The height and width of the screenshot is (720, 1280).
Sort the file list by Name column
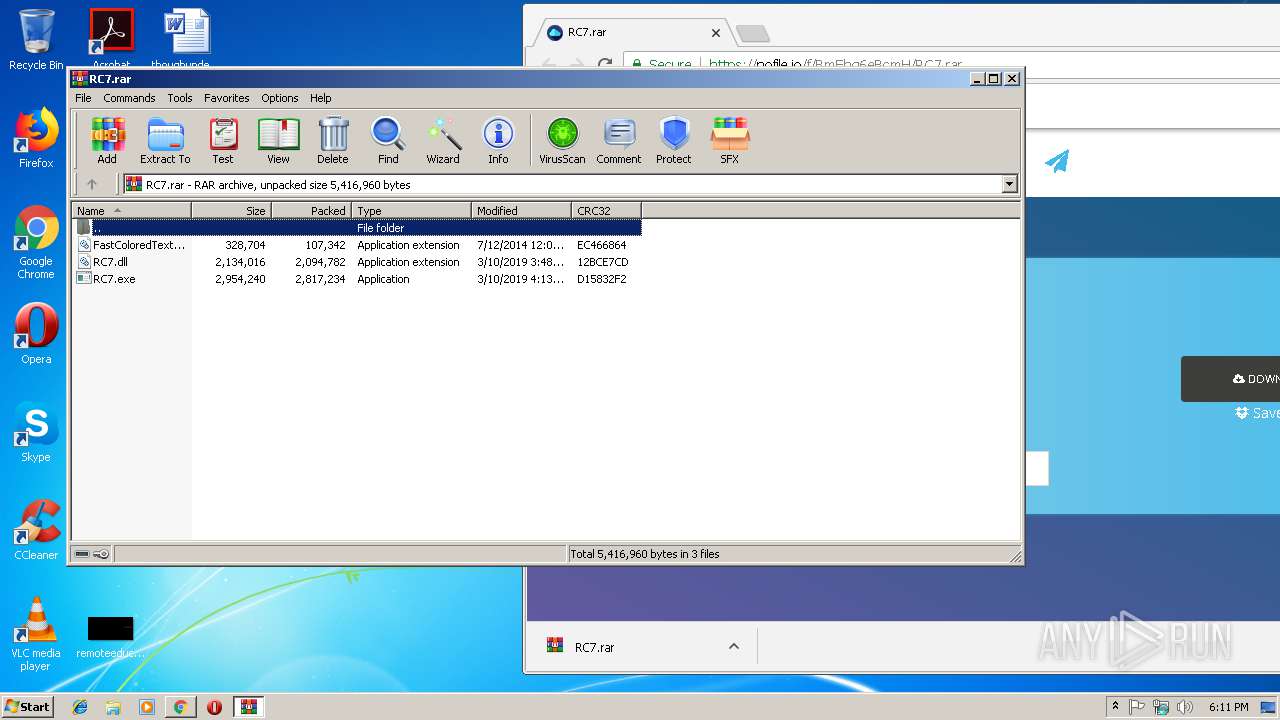131,210
